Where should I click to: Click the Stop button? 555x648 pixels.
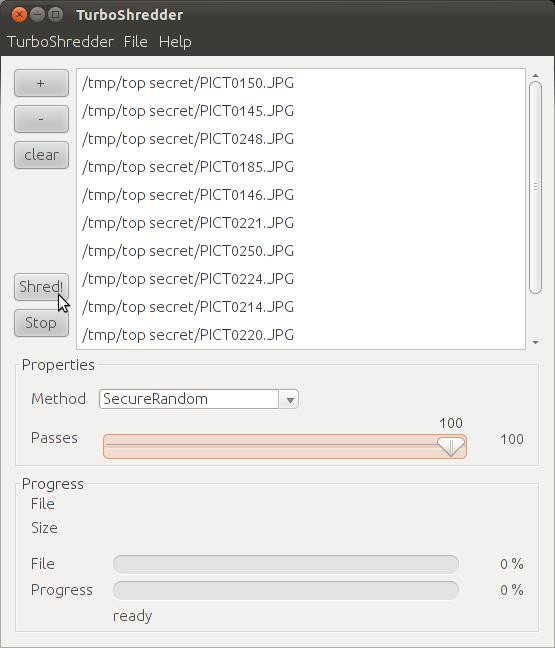41,323
